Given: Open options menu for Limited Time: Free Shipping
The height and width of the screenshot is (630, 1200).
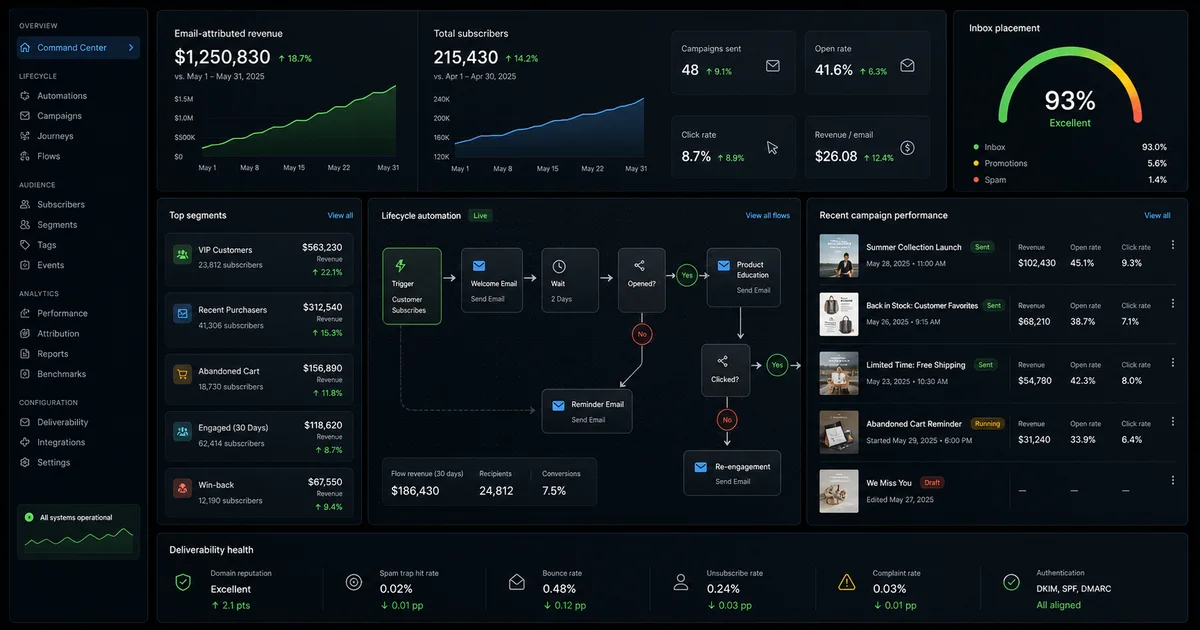Looking at the screenshot, I should click(1173, 363).
